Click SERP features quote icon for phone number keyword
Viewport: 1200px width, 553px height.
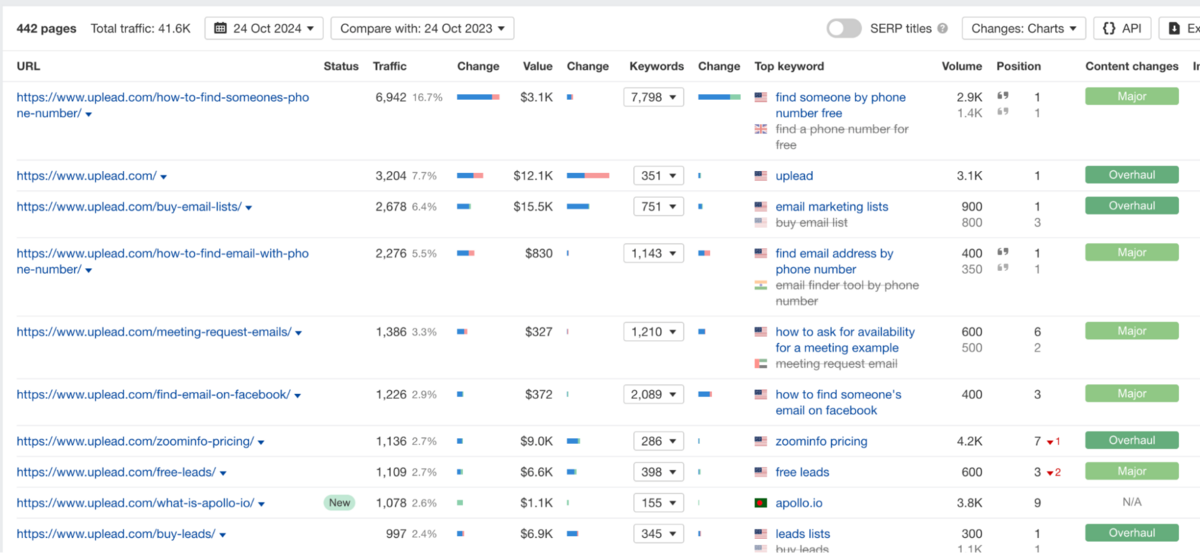(1002, 97)
